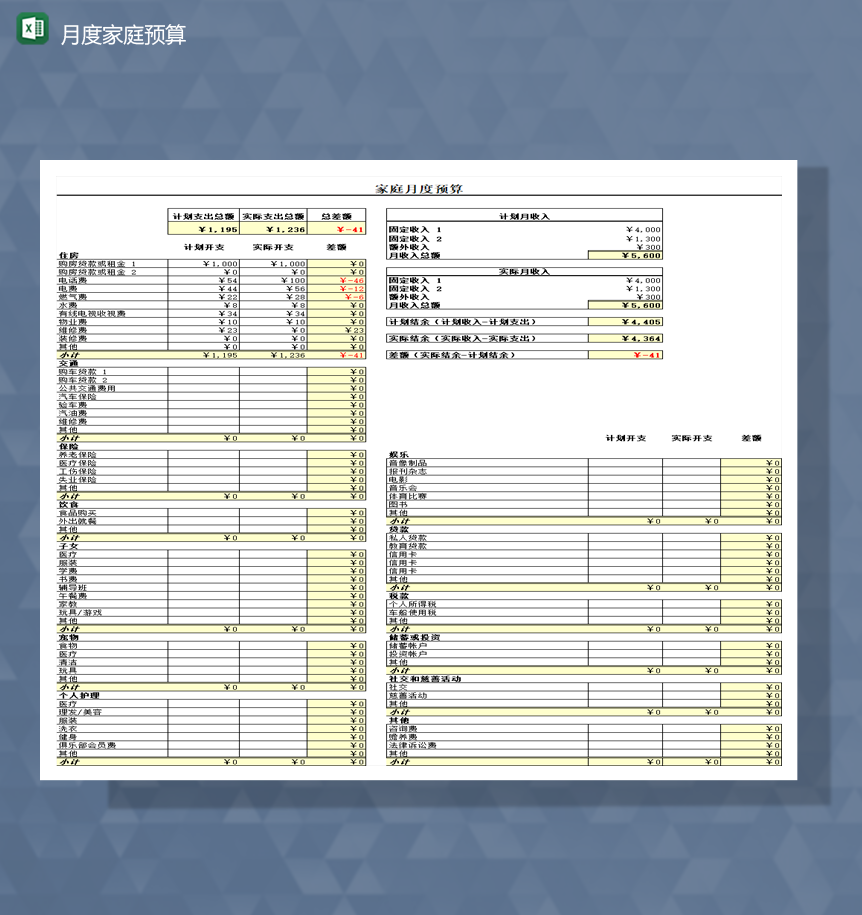Select the 固定收入 1 amount ¥4,000
This screenshot has height=915, width=862.
641,228
